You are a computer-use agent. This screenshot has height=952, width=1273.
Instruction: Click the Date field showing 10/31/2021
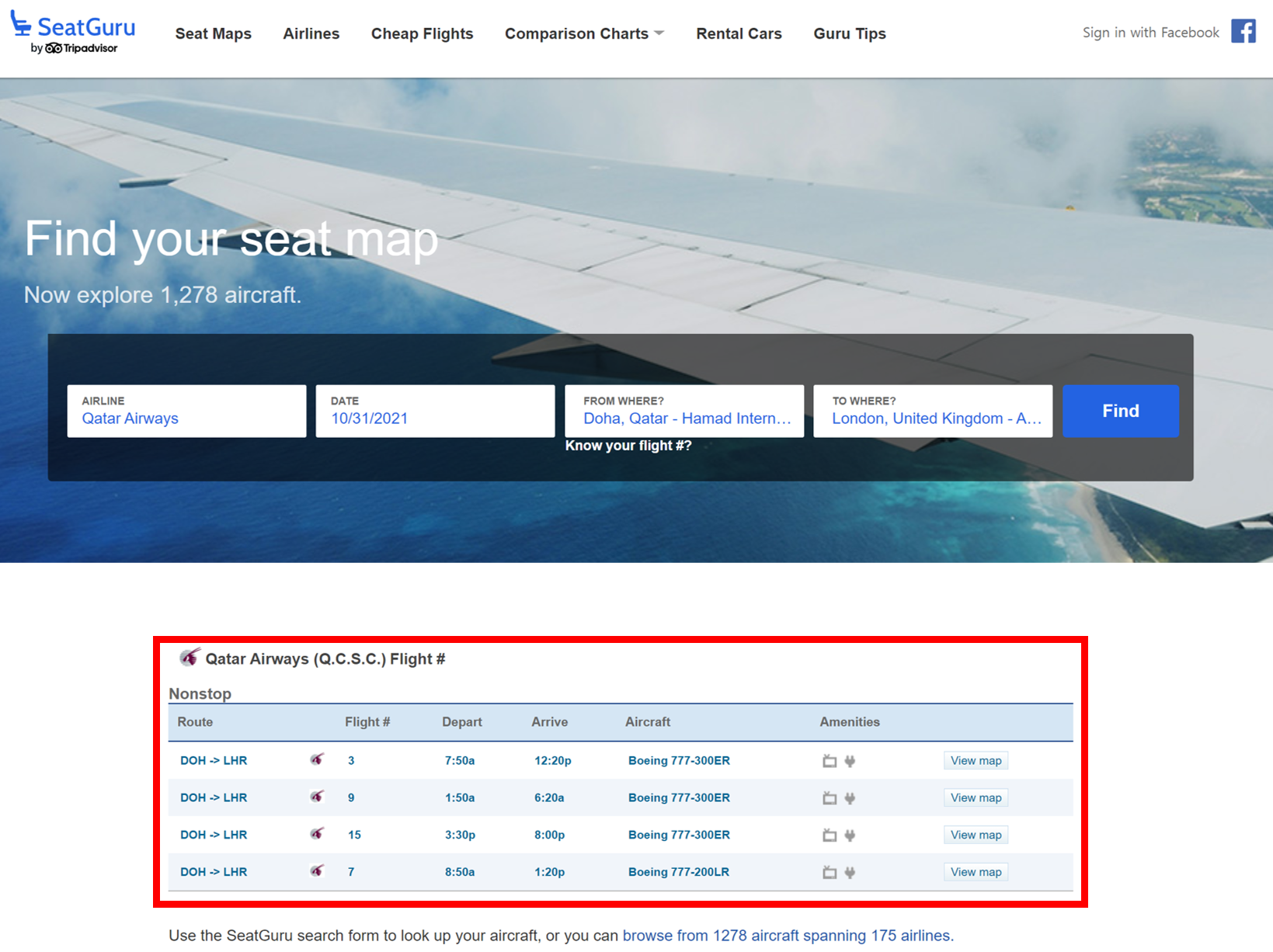(435, 411)
